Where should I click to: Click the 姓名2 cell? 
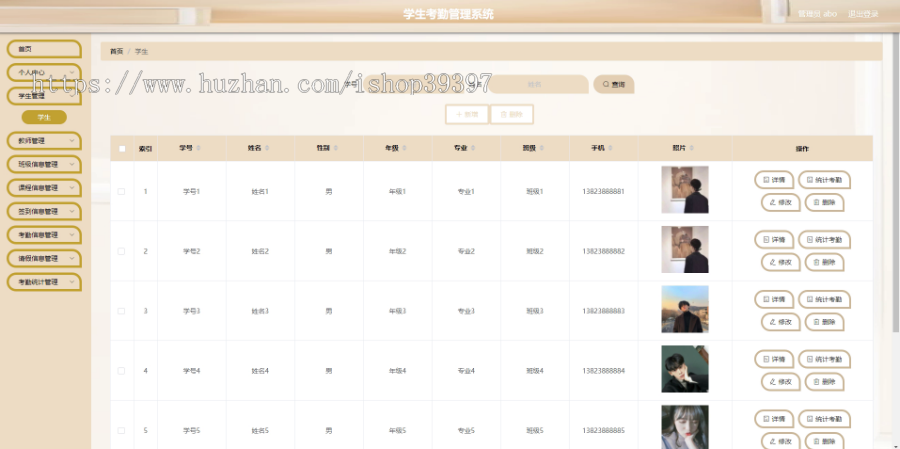pyautogui.click(x=260, y=251)
